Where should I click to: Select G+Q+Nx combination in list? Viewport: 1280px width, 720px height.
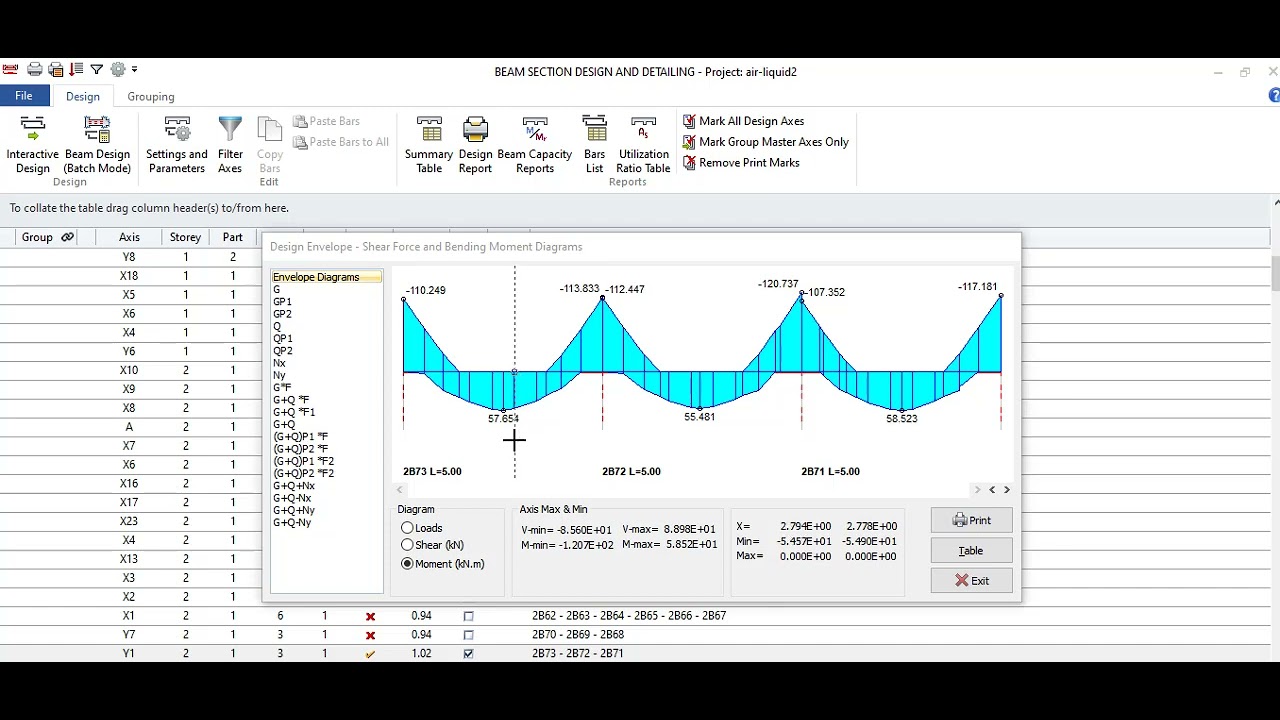tap(294, 486)
